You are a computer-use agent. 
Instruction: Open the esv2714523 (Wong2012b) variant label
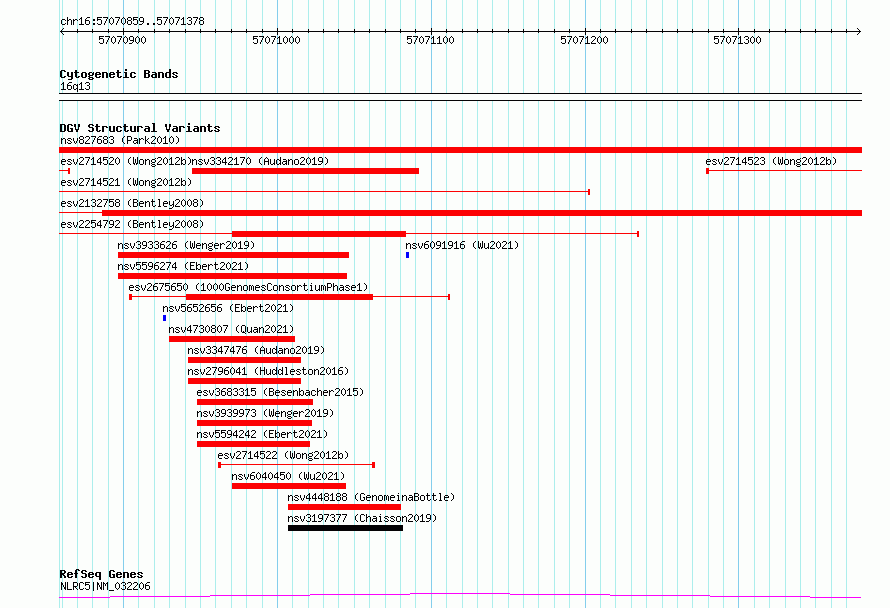pyautogui.click(x=771, y=161)
